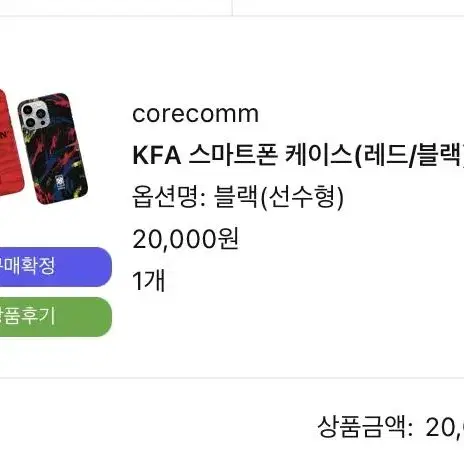Image resolution: width=464 pixels, height=464 pixels.
Task: Select the total amount beside 상품금액
Action: [x=445, y=427]
